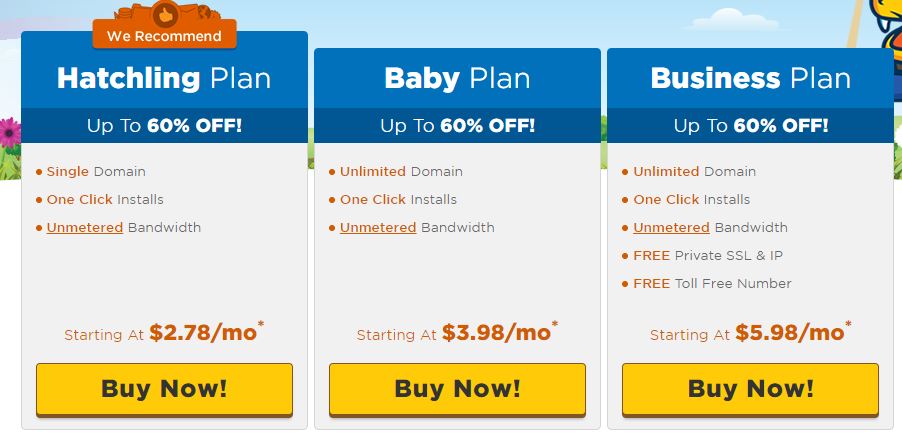This screenshot has width=902, height=441.
Task: Open Unmetered link in Hatchling Plan
Action: click(85, 228)
